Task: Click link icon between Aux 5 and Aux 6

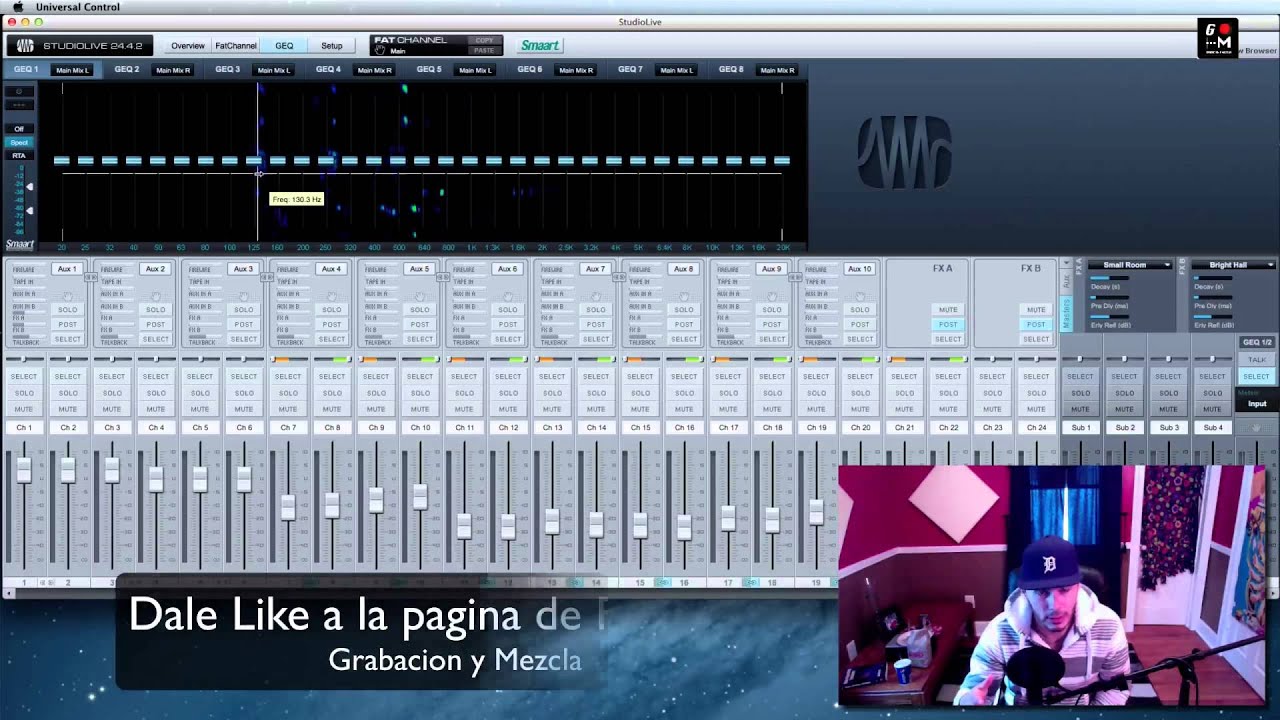Action: [443, 277]
